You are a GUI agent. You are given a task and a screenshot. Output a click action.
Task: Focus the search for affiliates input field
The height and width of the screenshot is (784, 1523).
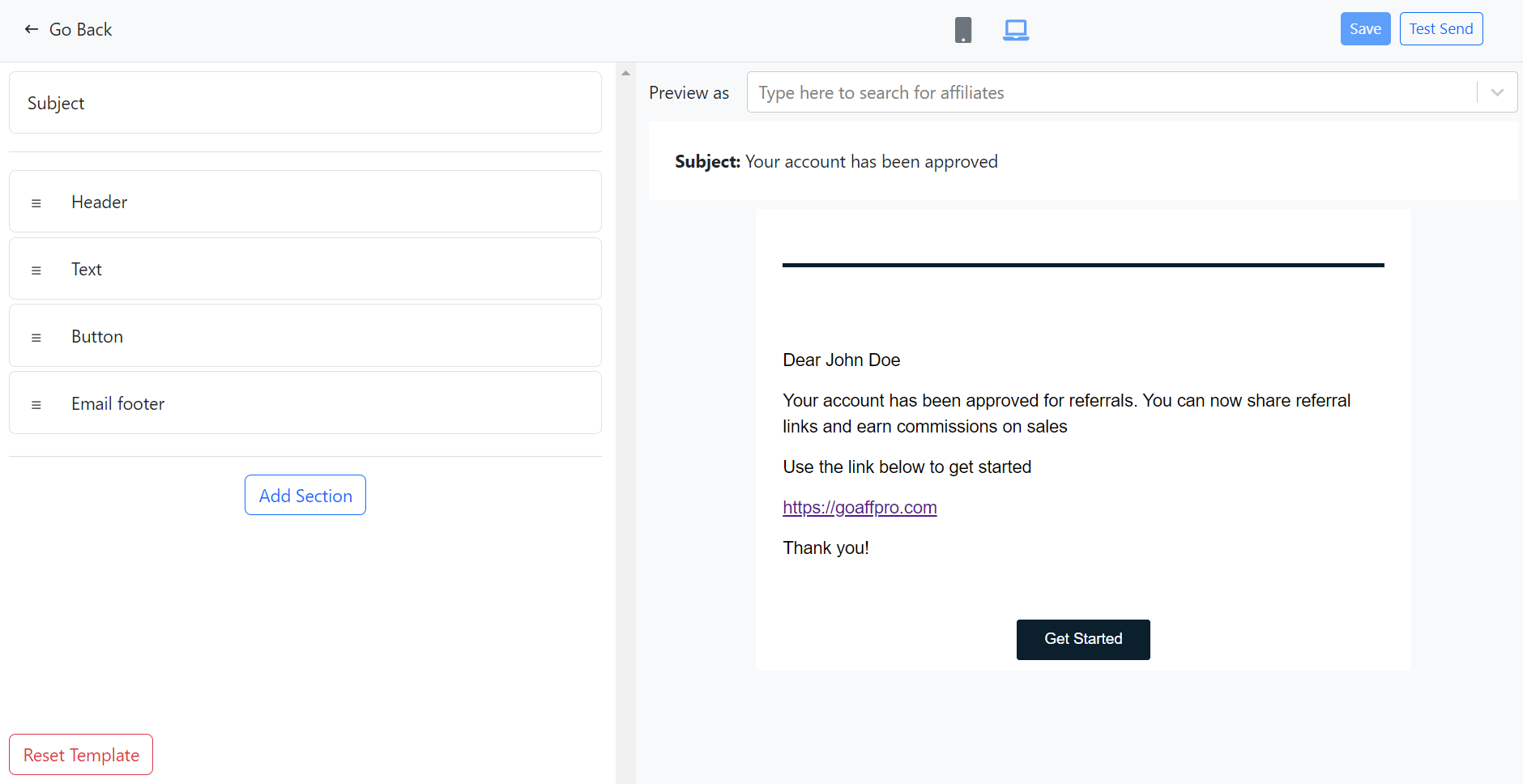(x=1110, y=93)
